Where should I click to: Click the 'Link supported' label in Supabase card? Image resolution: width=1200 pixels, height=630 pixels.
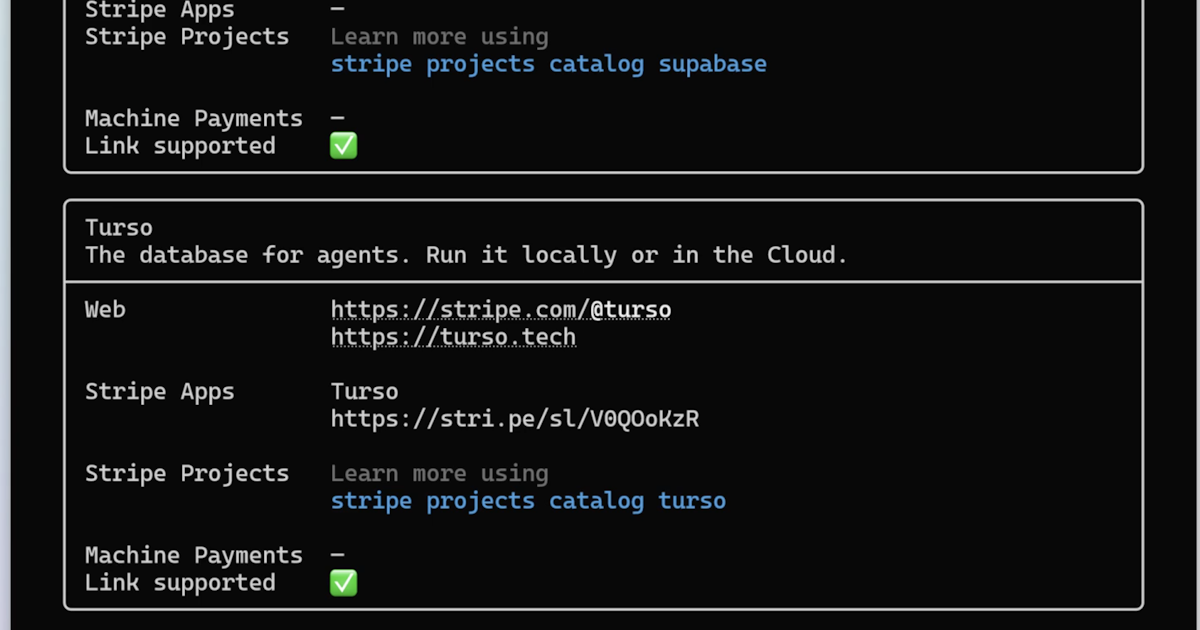(x=180, y=146)
